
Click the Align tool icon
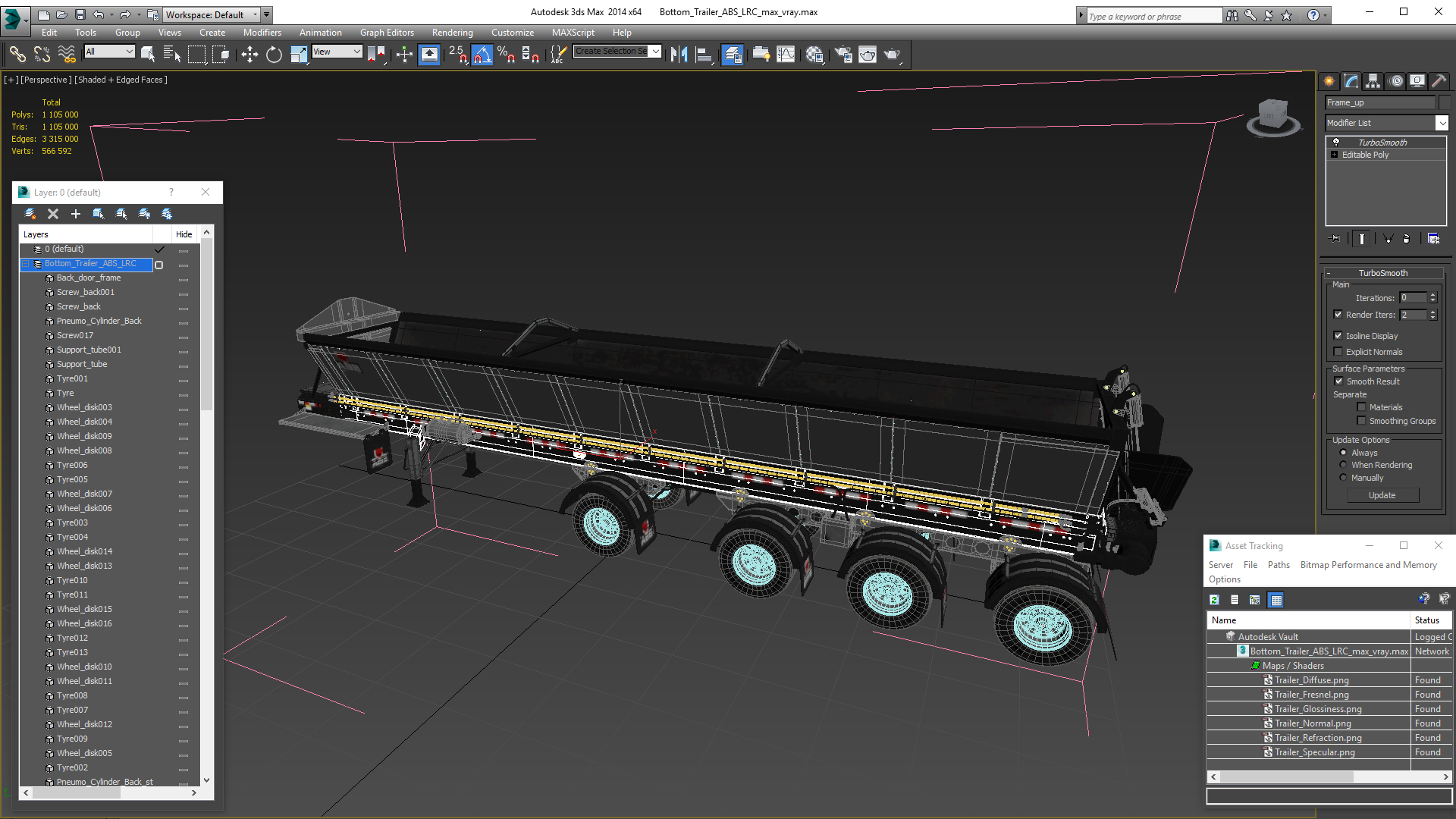click(x=704, y=54)
